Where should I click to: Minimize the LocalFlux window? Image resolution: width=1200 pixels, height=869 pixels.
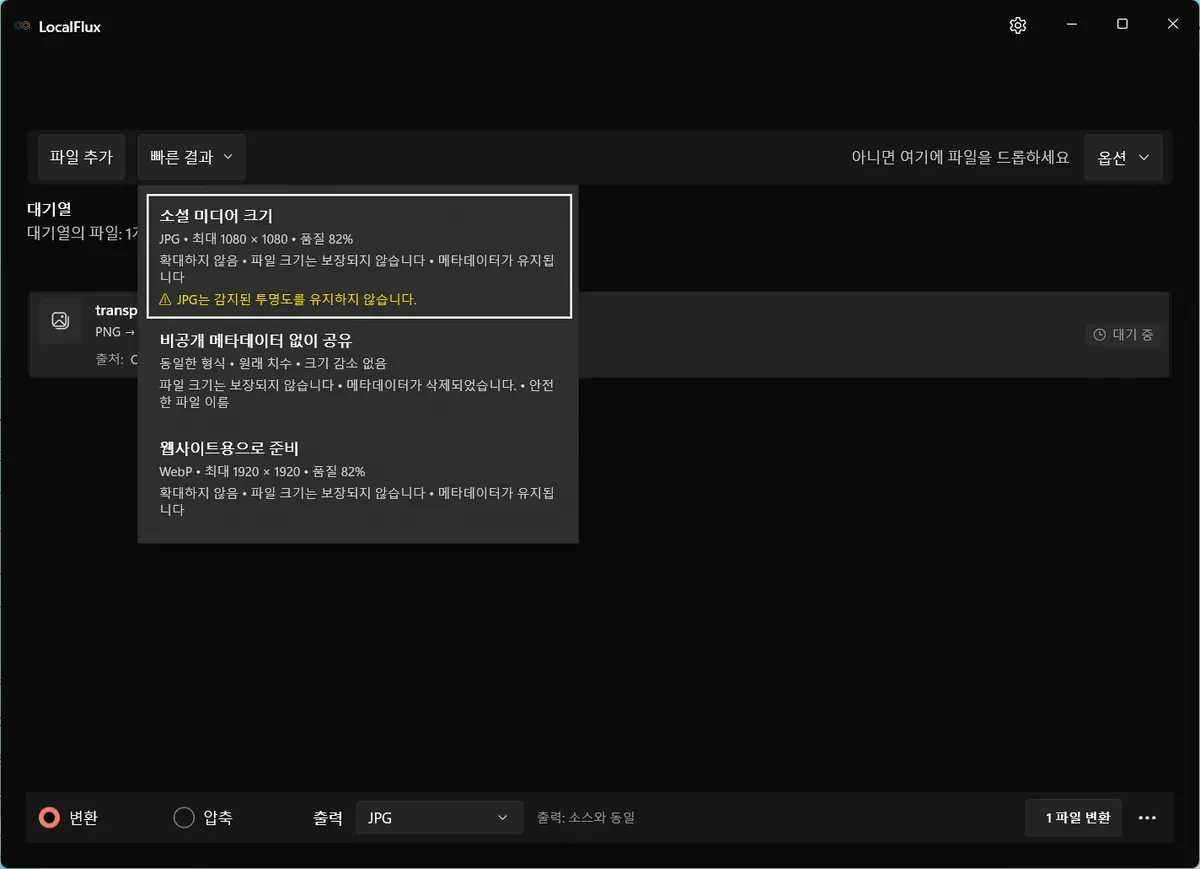(1071, 25)
